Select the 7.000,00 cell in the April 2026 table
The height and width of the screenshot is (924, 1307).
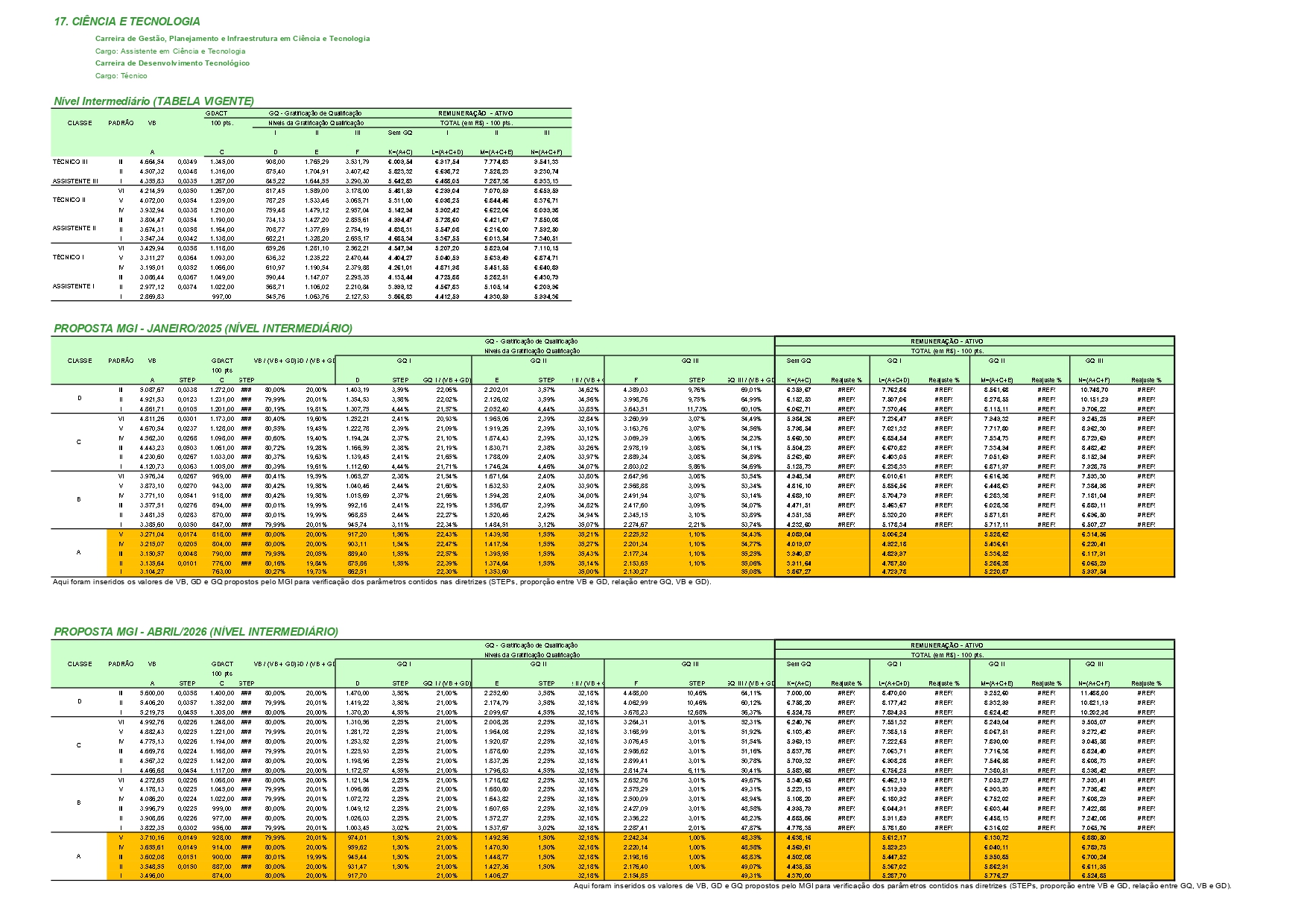click(799, 693)
